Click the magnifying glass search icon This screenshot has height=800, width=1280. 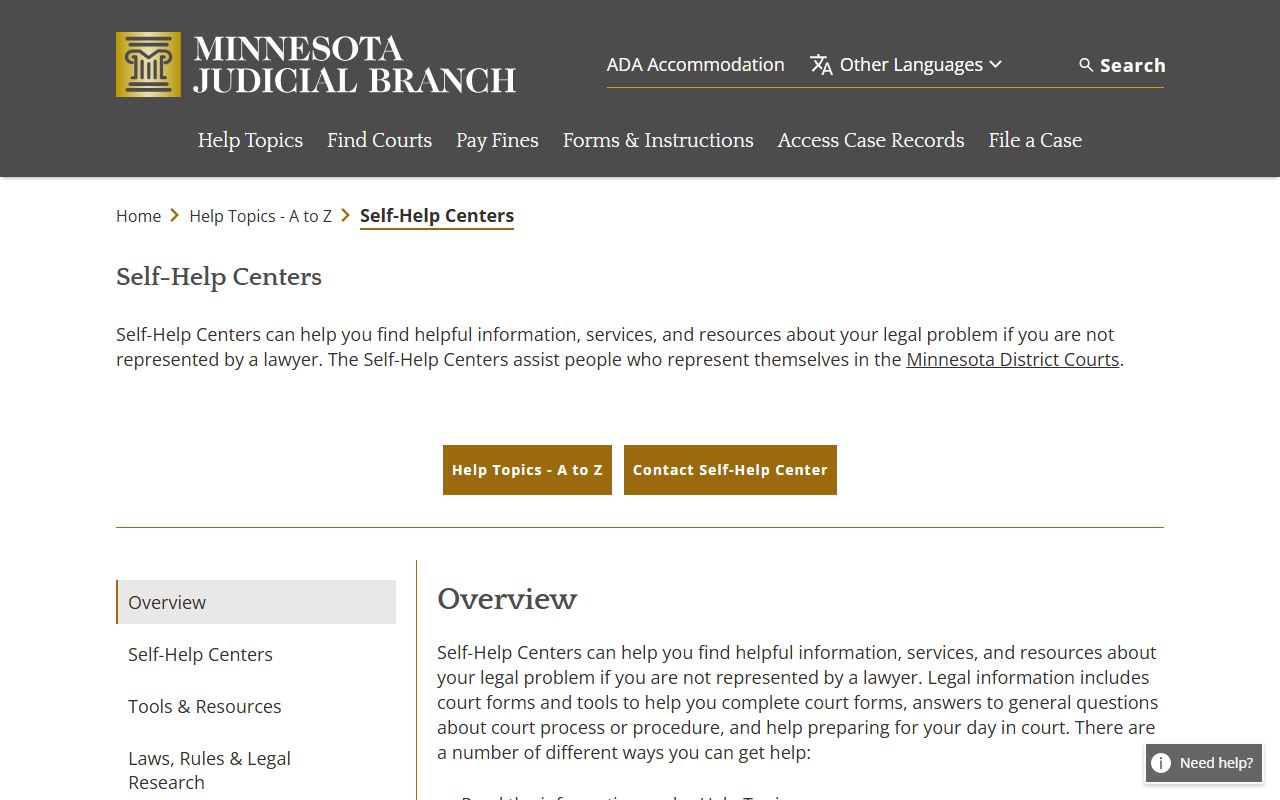(x=1086, y=65)
